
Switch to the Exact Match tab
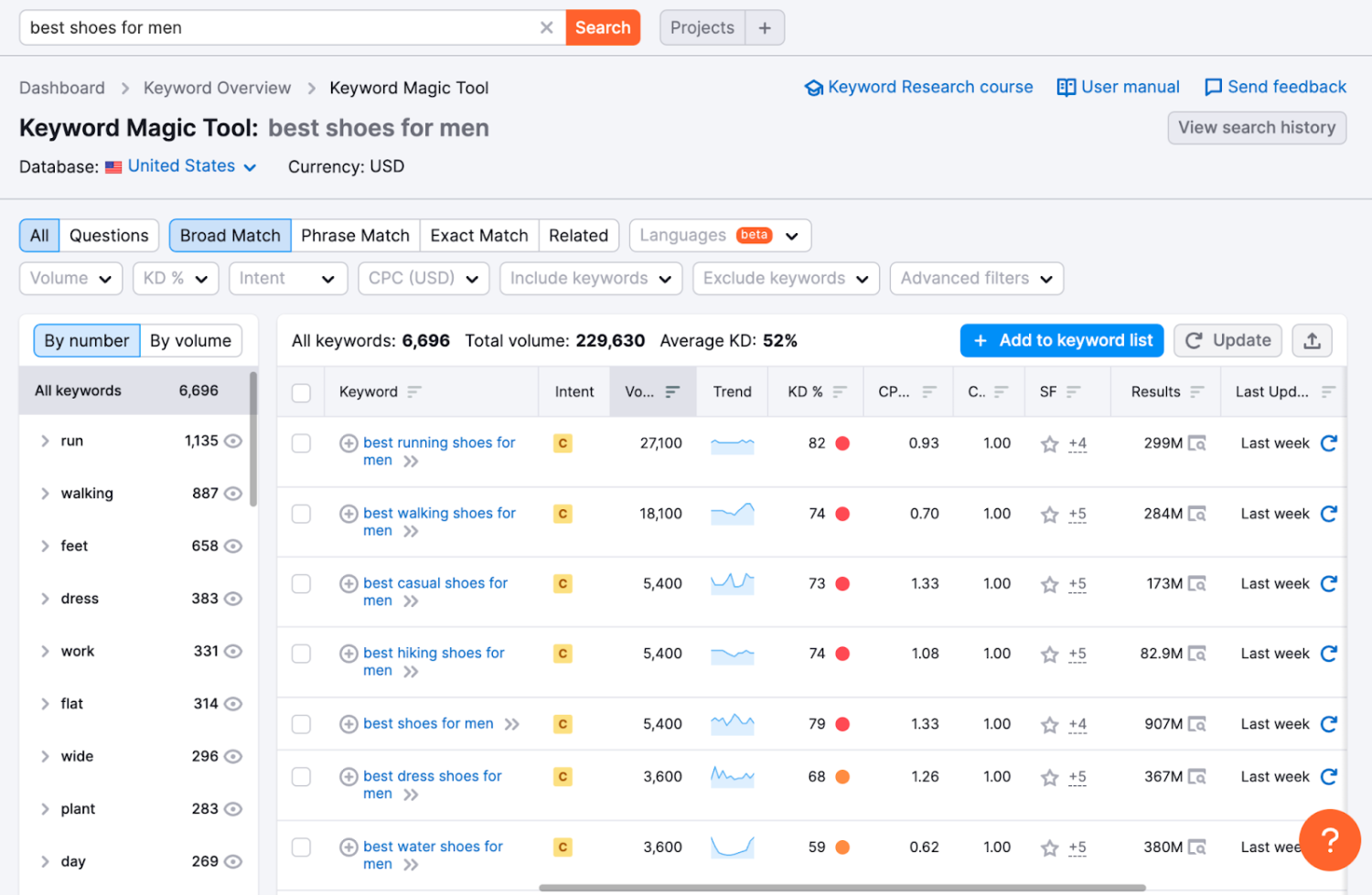tap(478, 235)
